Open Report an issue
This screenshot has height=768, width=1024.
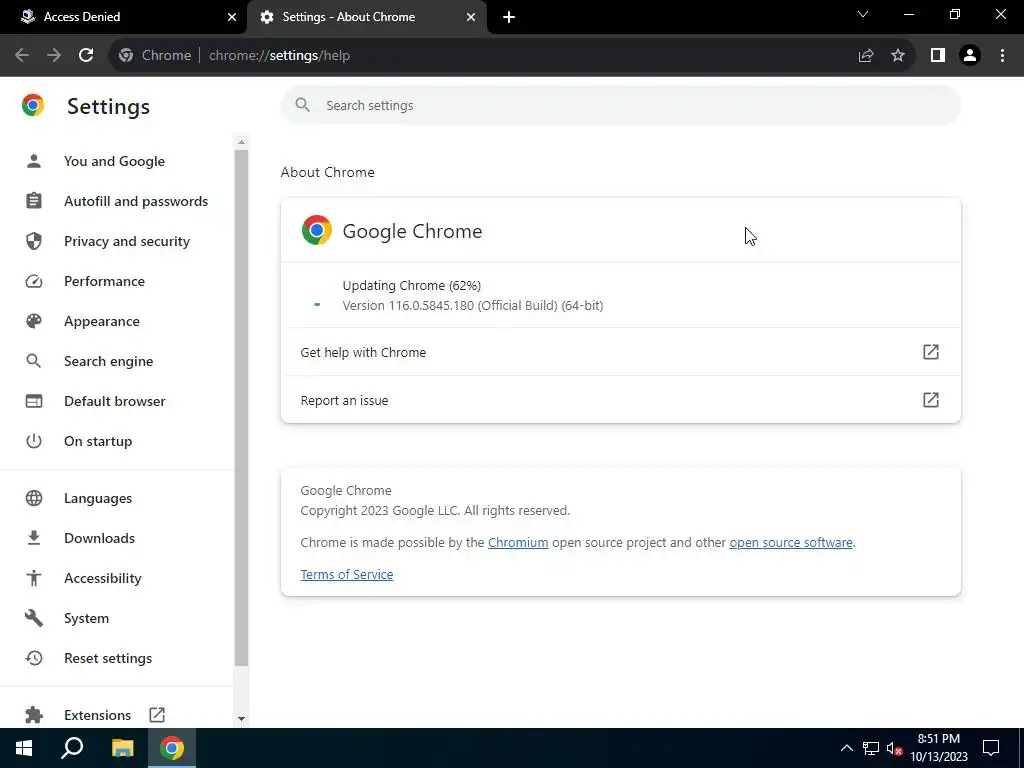click(620, 400)
